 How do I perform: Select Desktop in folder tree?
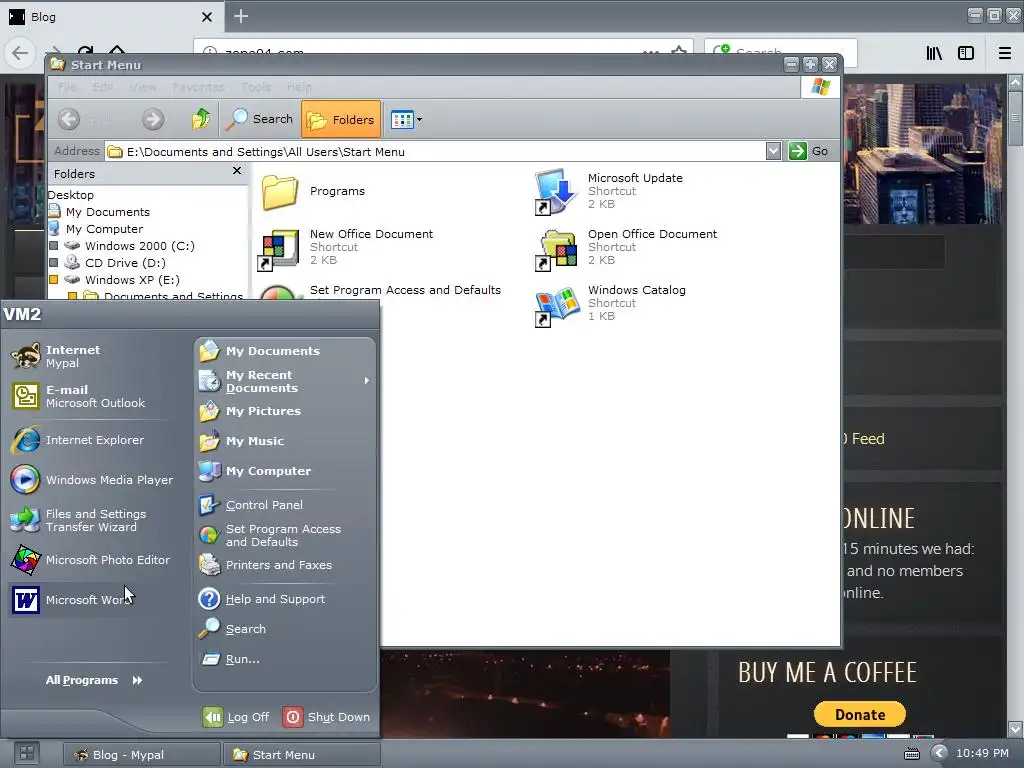[x=71, y=195]
